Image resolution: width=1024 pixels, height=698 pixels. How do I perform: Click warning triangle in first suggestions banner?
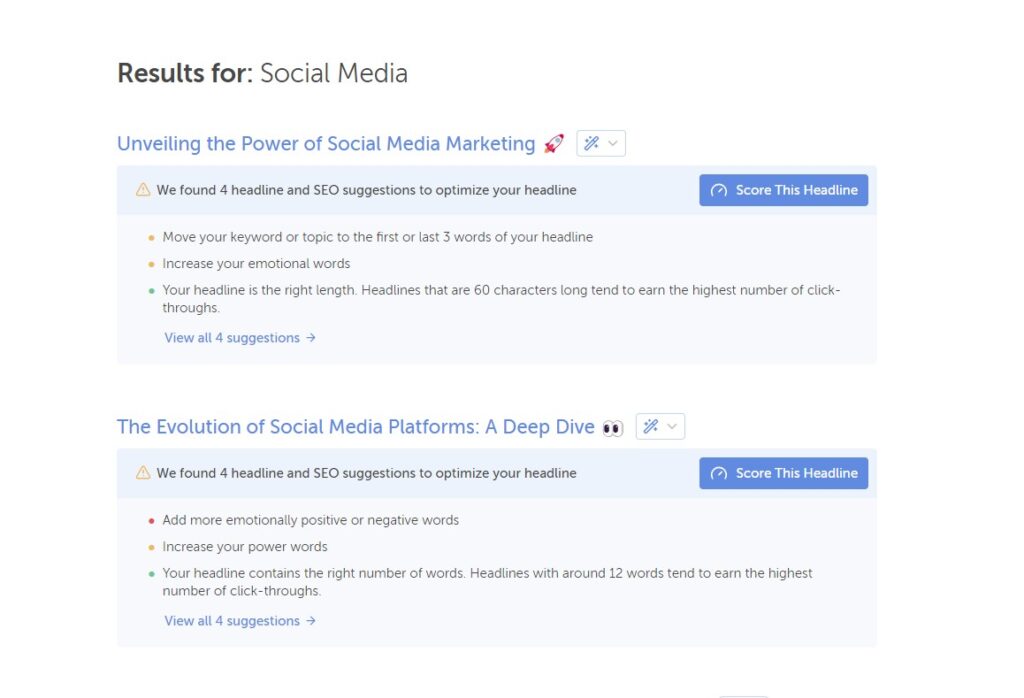click(143, 190)
